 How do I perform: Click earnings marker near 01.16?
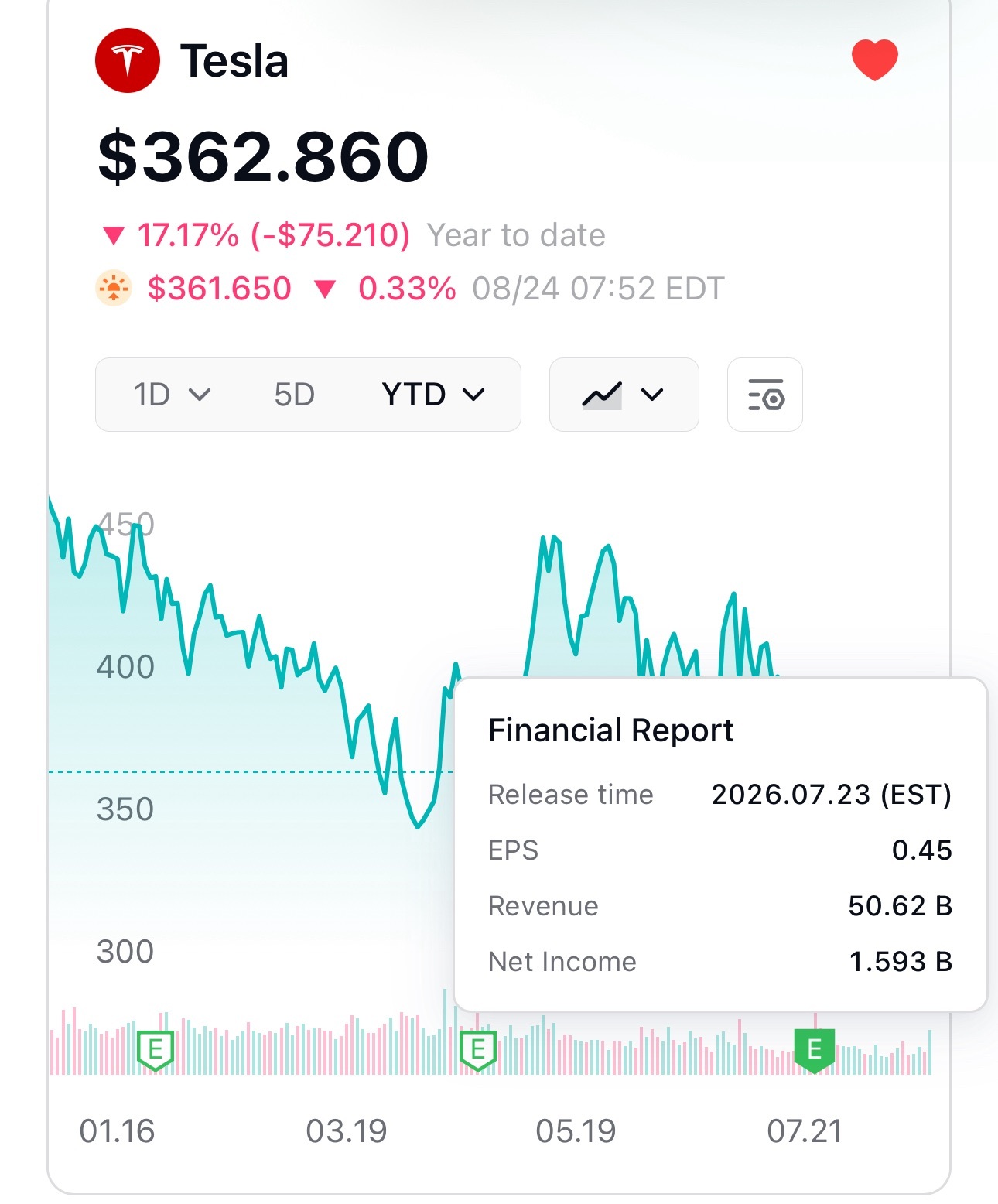(x=155, y=1050)
